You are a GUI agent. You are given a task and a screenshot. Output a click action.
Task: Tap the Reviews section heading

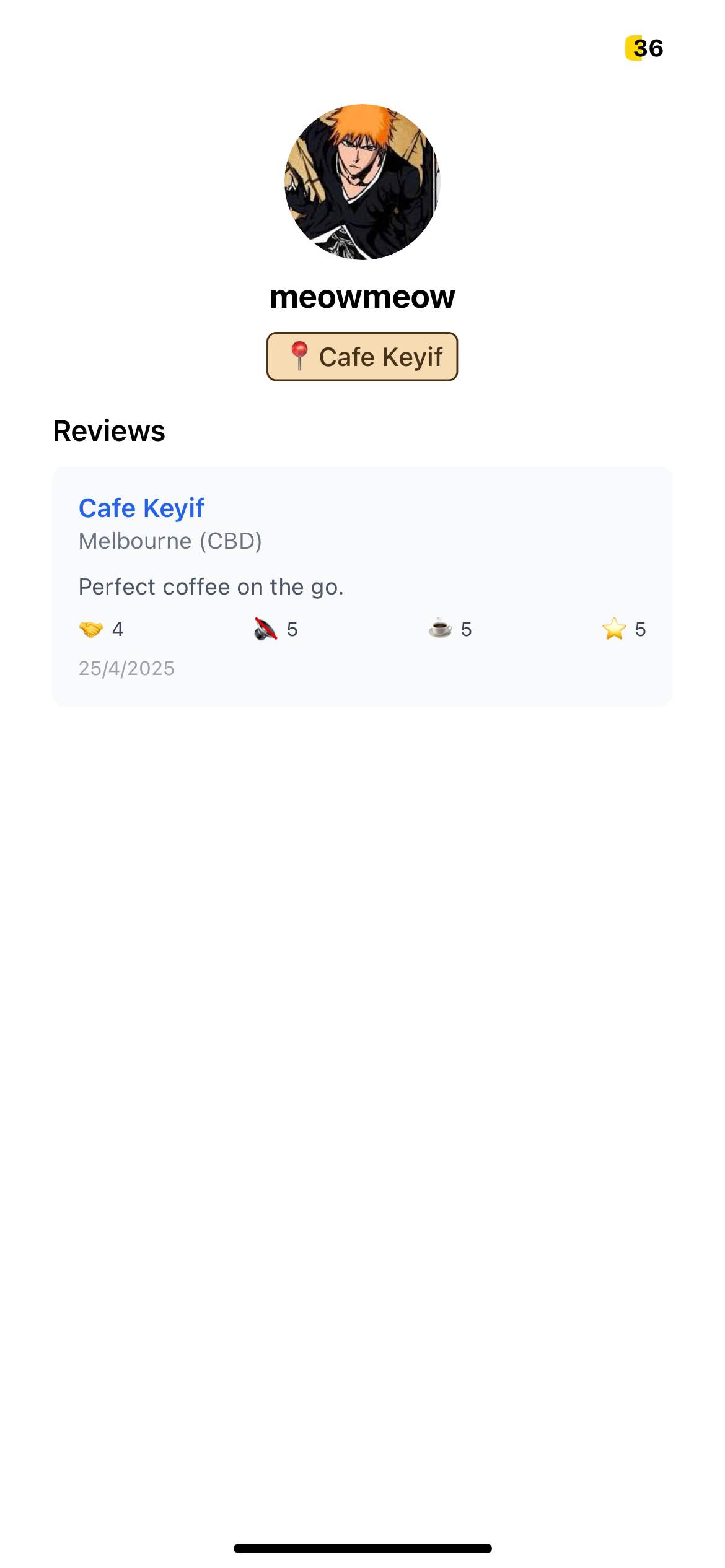109,431
